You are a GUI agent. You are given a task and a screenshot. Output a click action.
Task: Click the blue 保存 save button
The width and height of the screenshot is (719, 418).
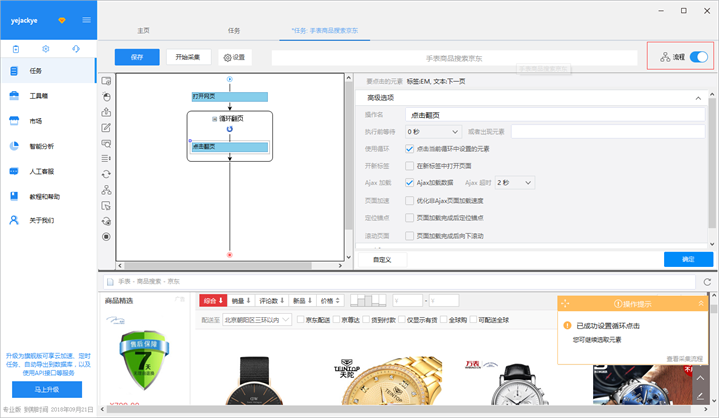(137, 57)
